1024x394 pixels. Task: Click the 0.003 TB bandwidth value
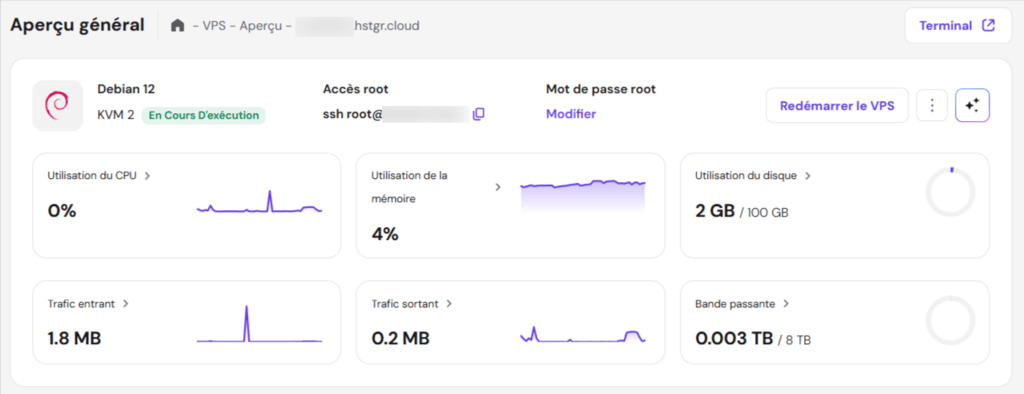pyautogui.click(x=734, y=338)
